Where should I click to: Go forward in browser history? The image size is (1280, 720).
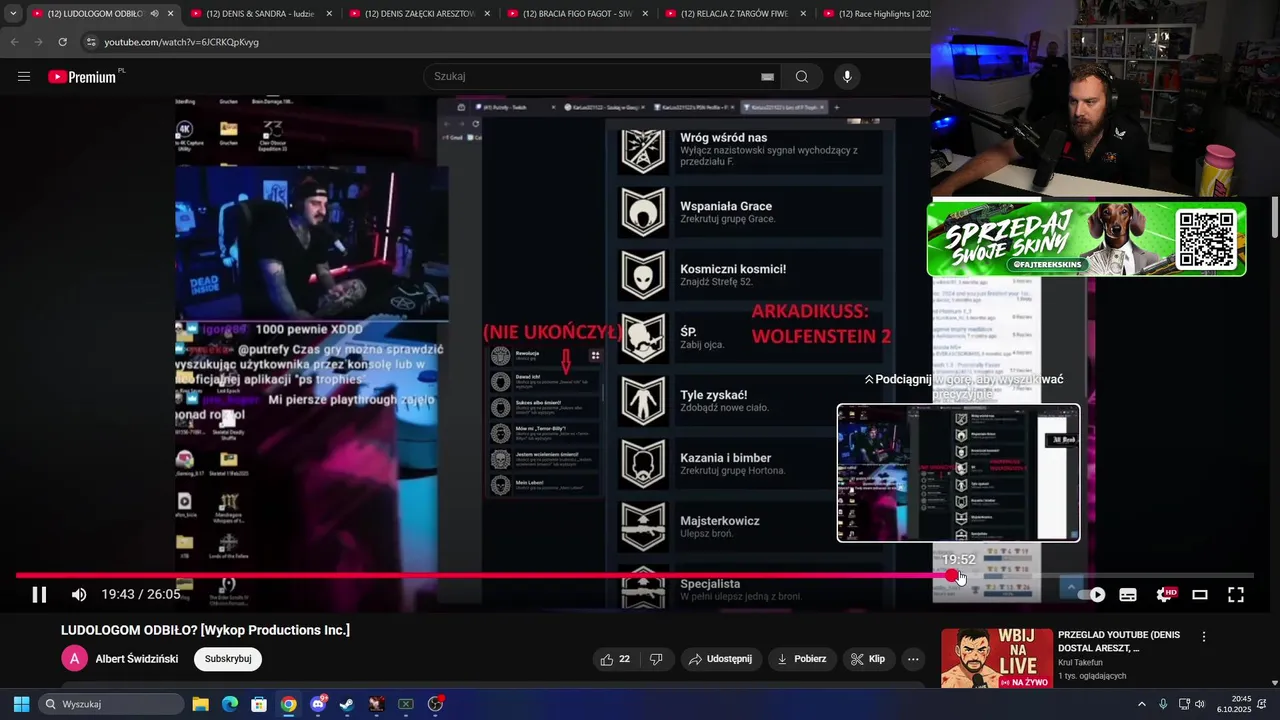pos(38,42)
